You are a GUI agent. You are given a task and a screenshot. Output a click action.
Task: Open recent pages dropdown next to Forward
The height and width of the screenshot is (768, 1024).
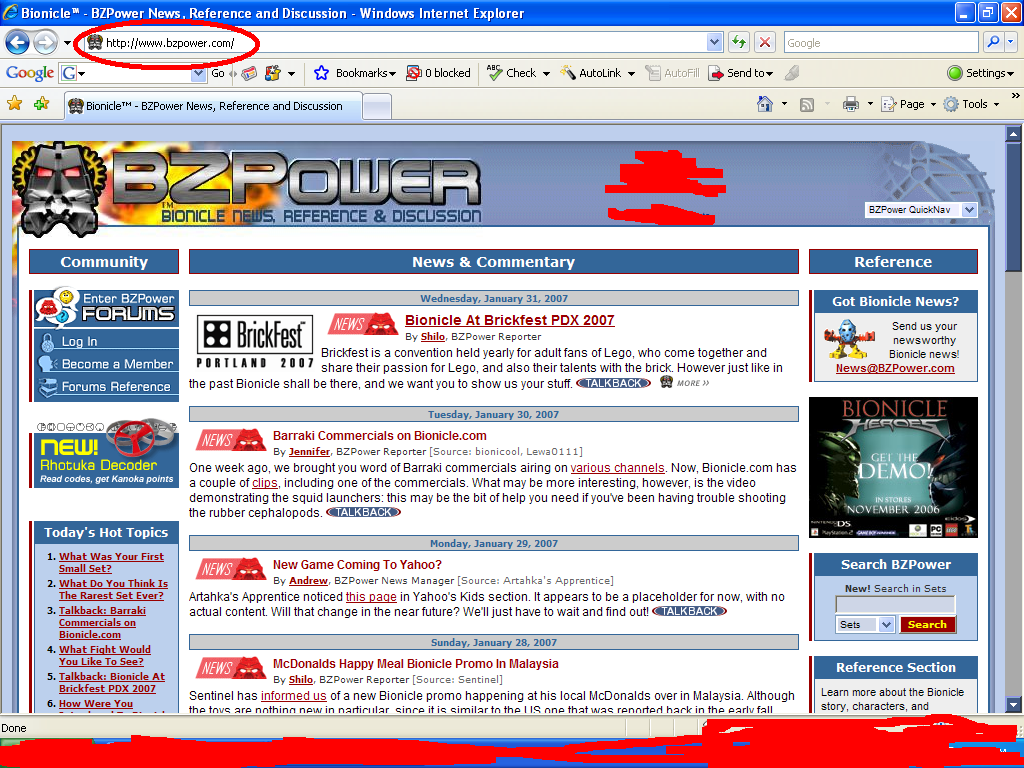click(67, 44)
